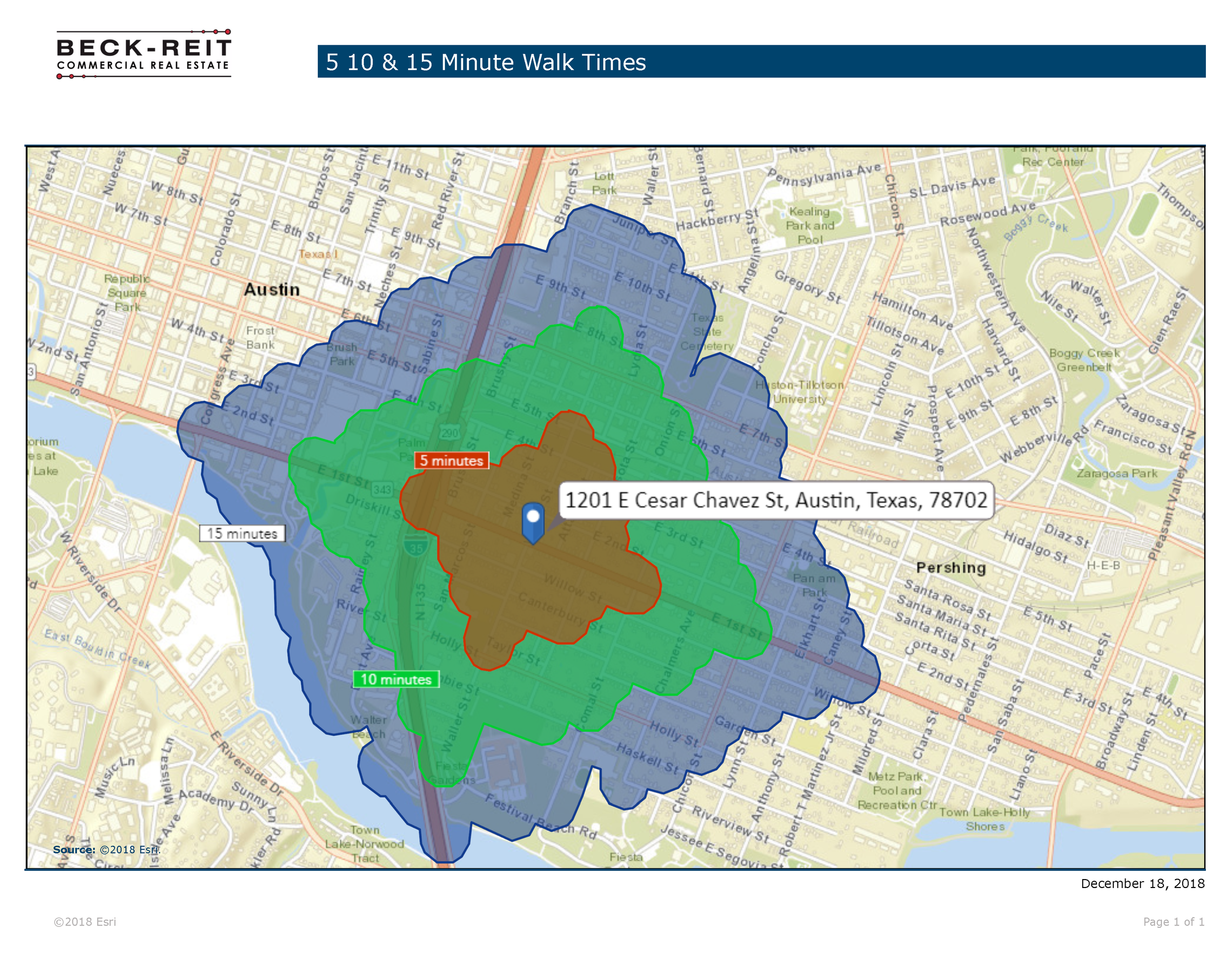The image size is (1232, 955).
Task: Click the Beck-Reit Commercial Real Estate logo
Action: (144, 55)
